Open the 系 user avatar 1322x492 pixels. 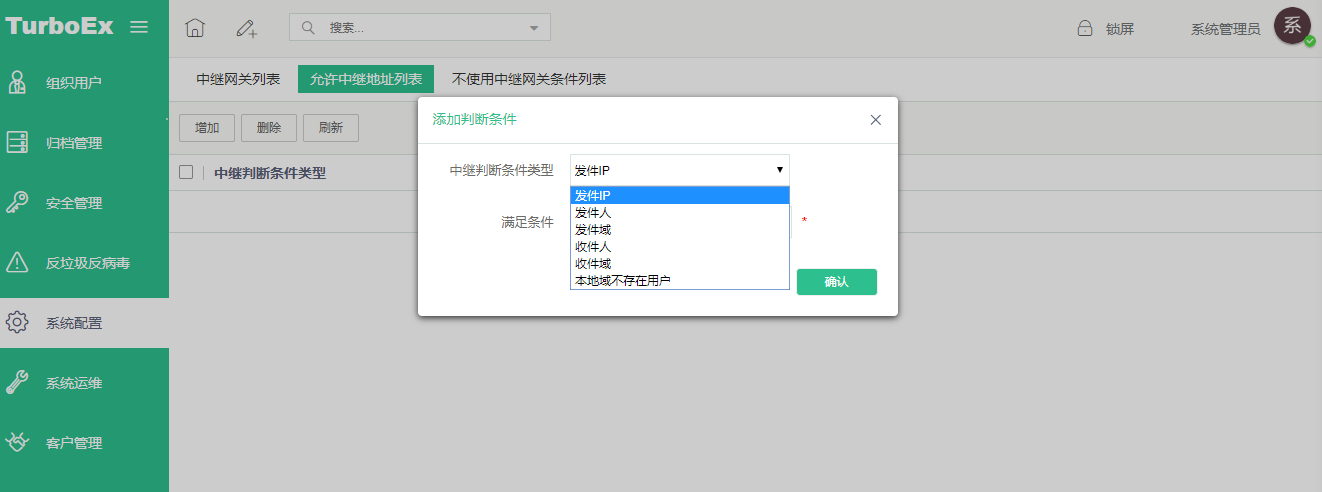1293,27
